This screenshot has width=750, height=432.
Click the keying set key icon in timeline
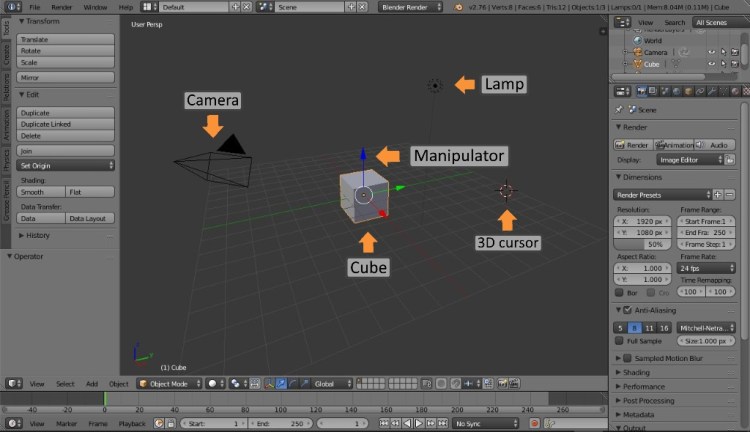click(x=551, y=423)
